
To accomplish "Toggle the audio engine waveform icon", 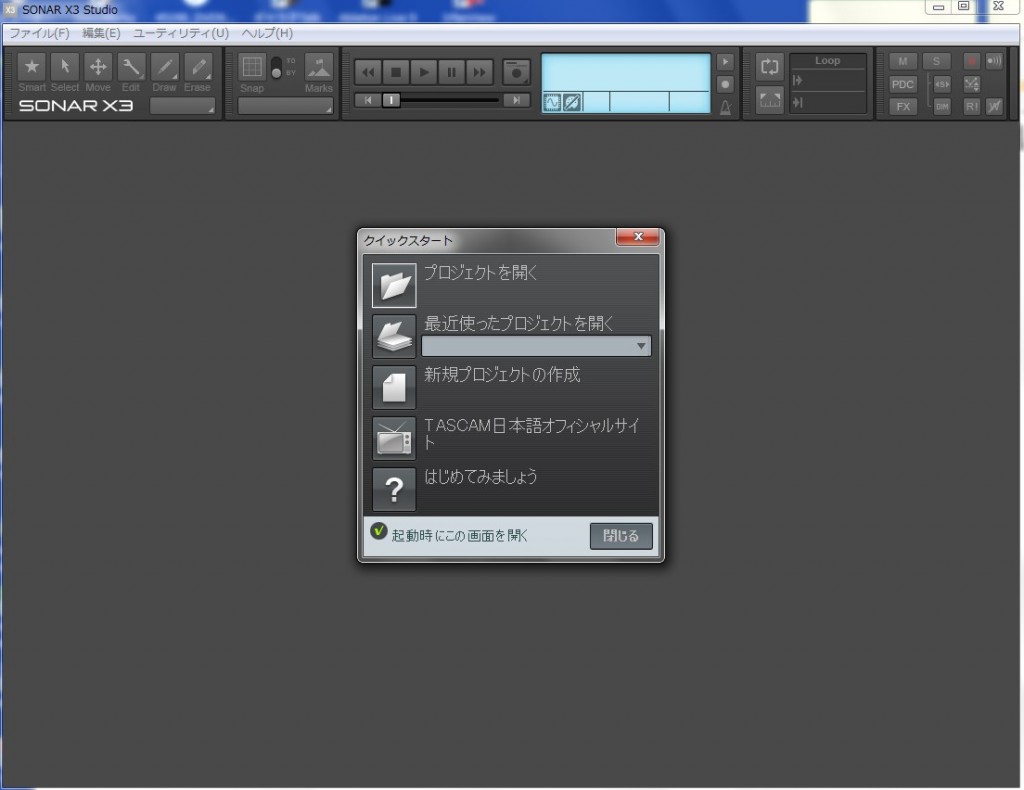I will (552, 103).
